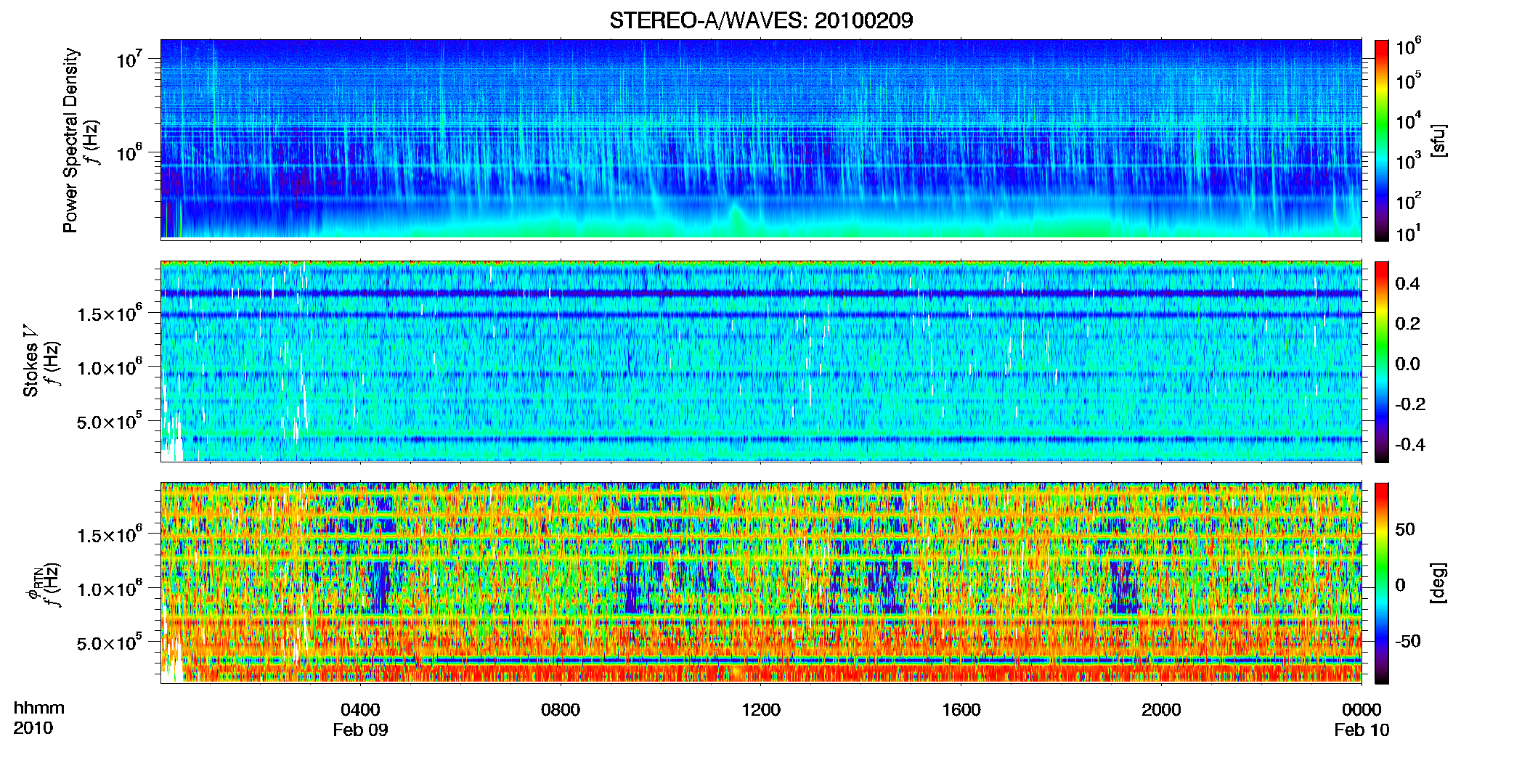Click the [deg] unit label
Viewport: 1522px width, 784px height.
pyautogui.click(x=1438, y=583)
